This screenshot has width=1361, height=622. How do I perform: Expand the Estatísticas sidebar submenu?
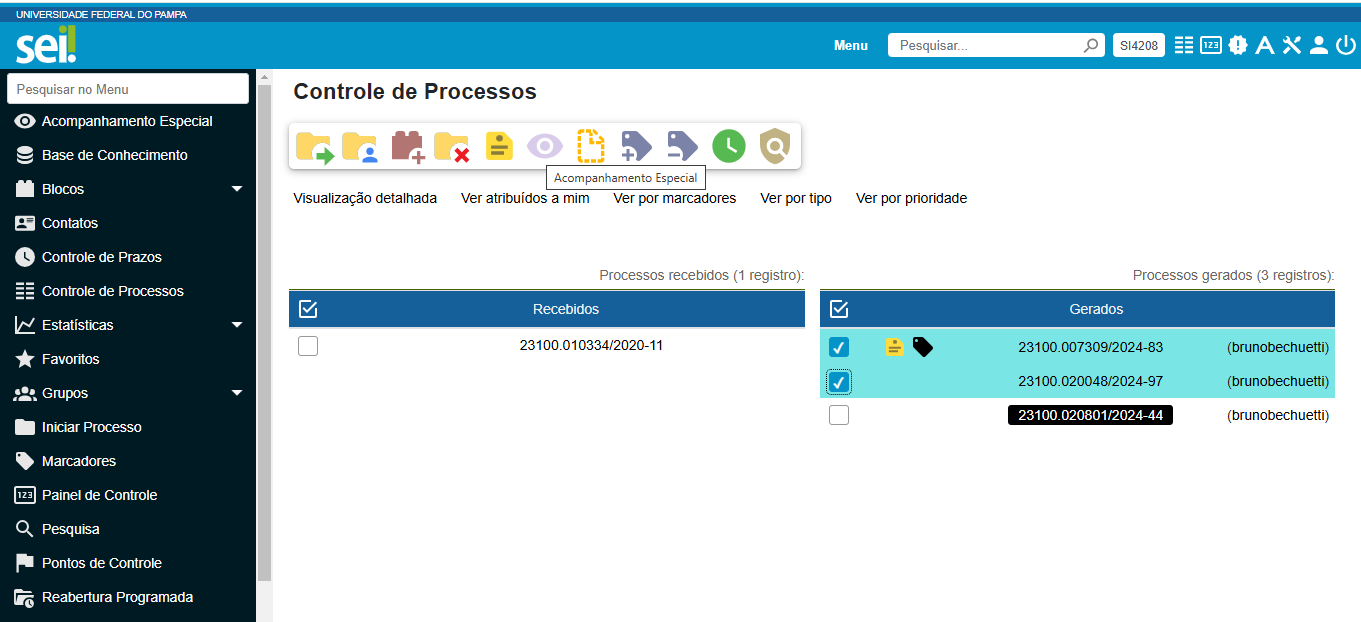[x=237, y=325]
